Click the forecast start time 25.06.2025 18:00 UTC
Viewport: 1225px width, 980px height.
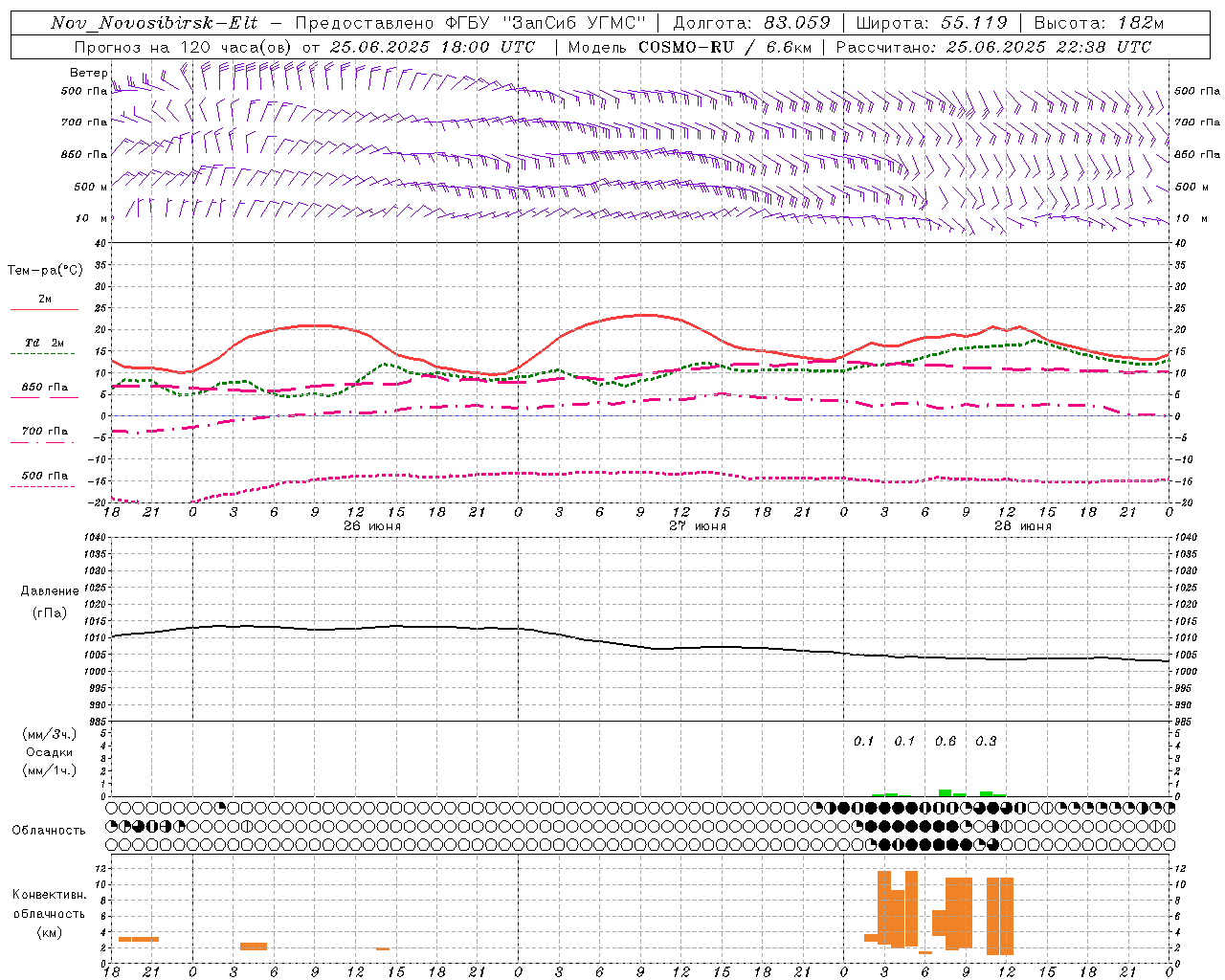[x=432, y=47]
